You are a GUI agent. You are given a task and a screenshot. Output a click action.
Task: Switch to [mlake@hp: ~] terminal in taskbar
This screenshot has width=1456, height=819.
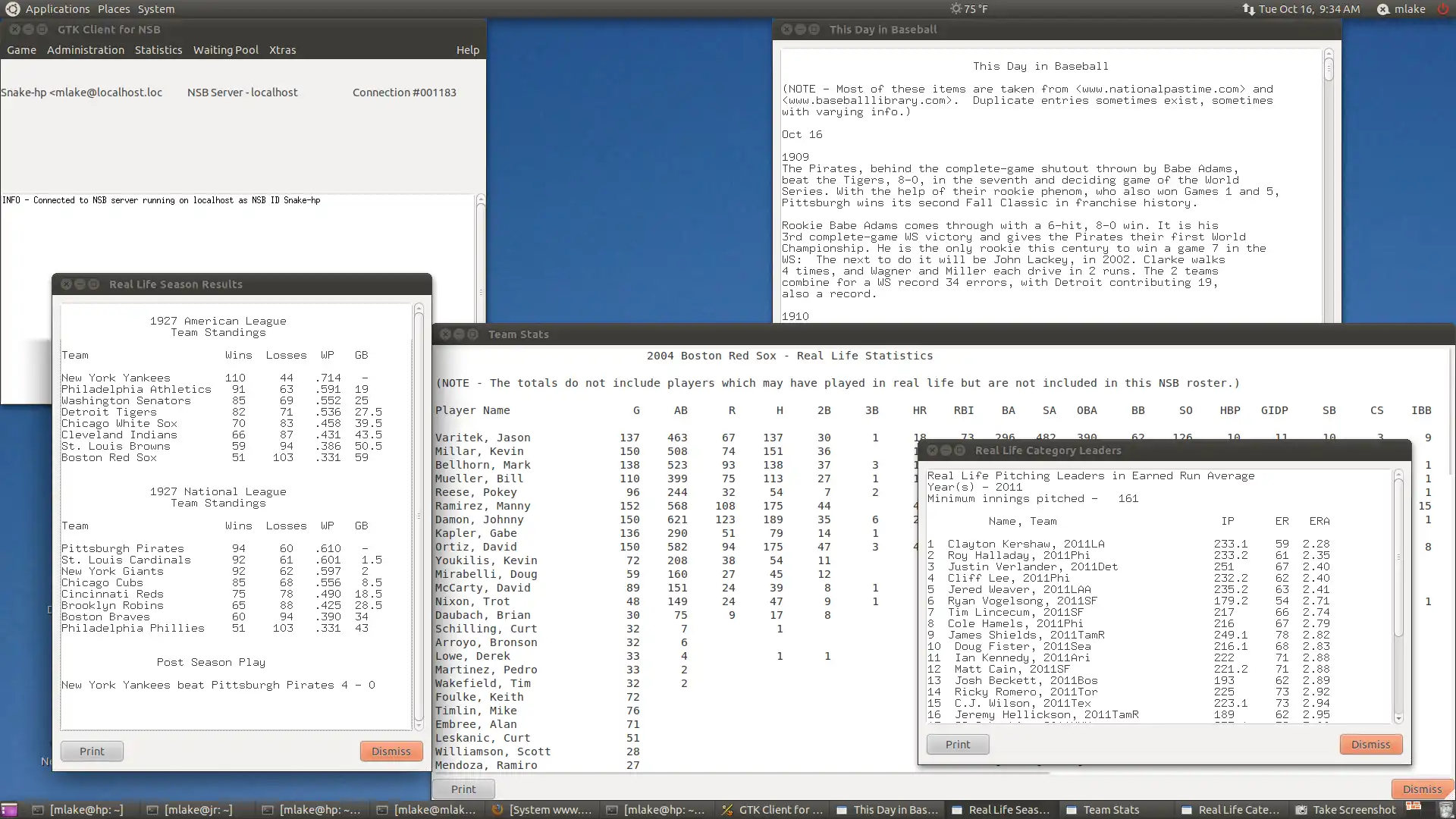78,810
